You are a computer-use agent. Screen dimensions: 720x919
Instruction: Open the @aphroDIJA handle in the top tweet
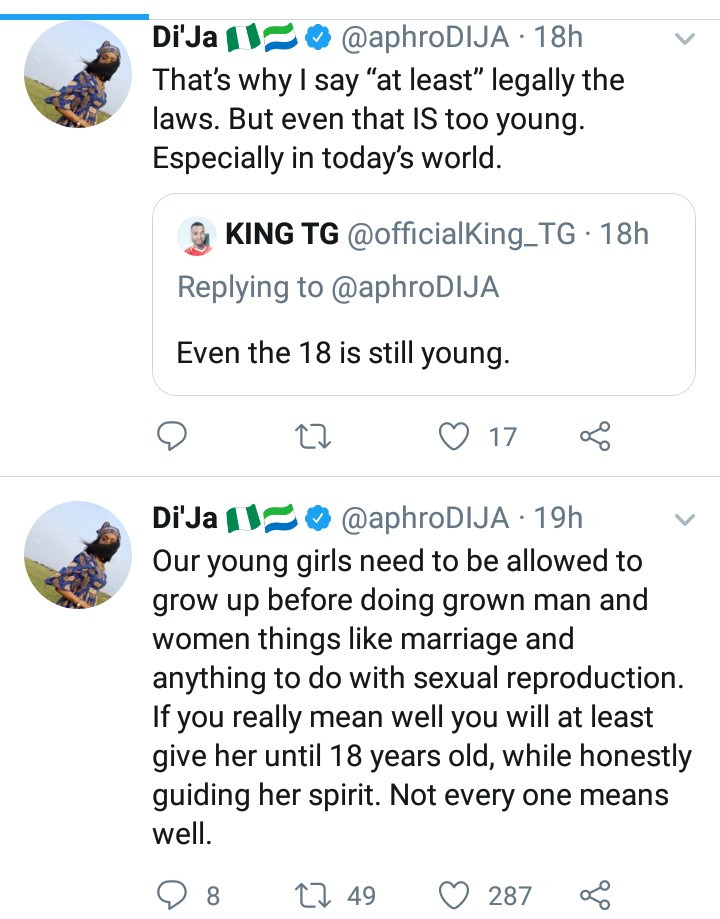click(x=426, y=39)
